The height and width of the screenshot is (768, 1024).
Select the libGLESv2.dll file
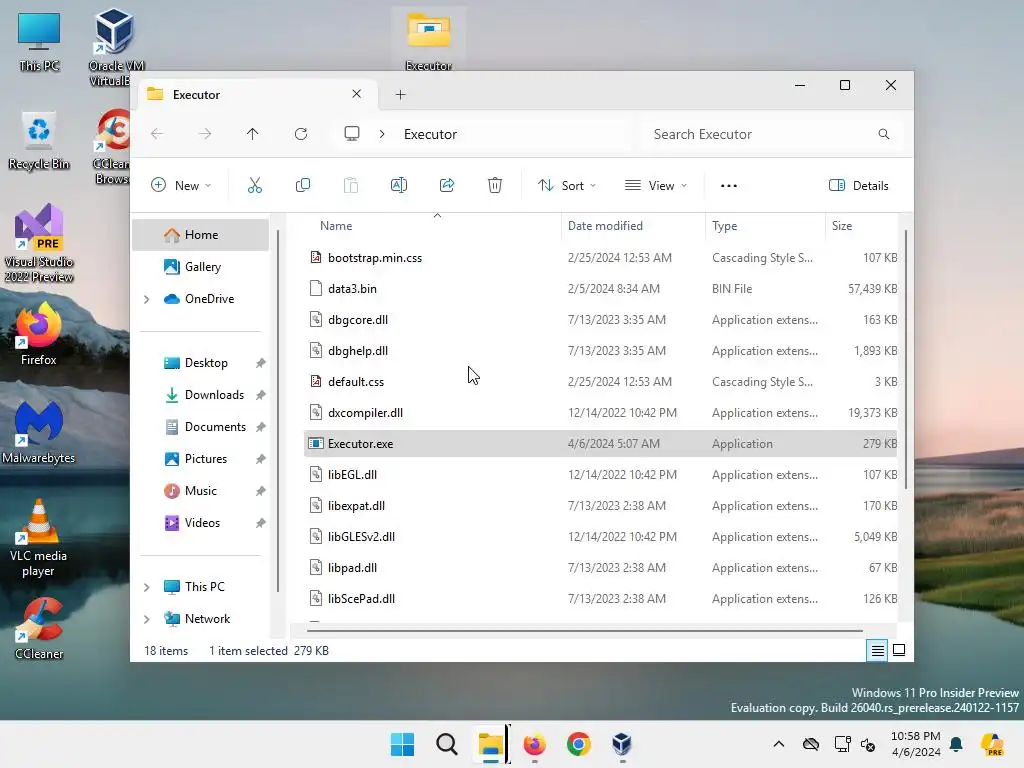(601, 537)
